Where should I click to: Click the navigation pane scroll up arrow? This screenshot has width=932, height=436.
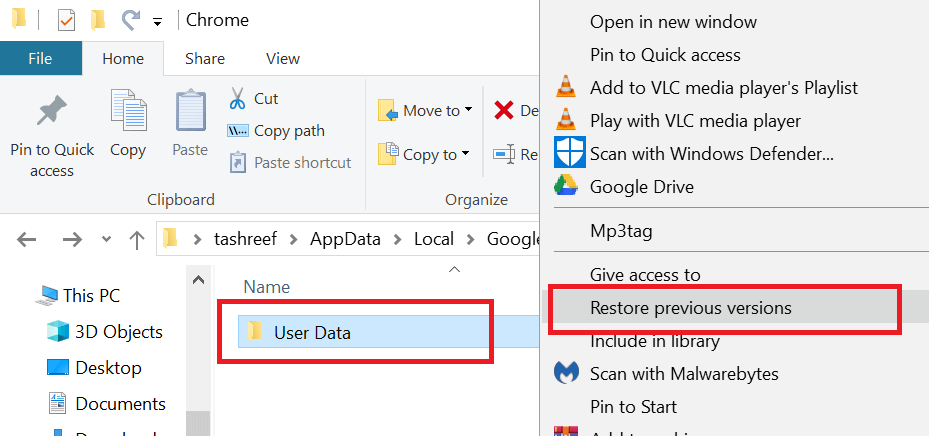199,280
